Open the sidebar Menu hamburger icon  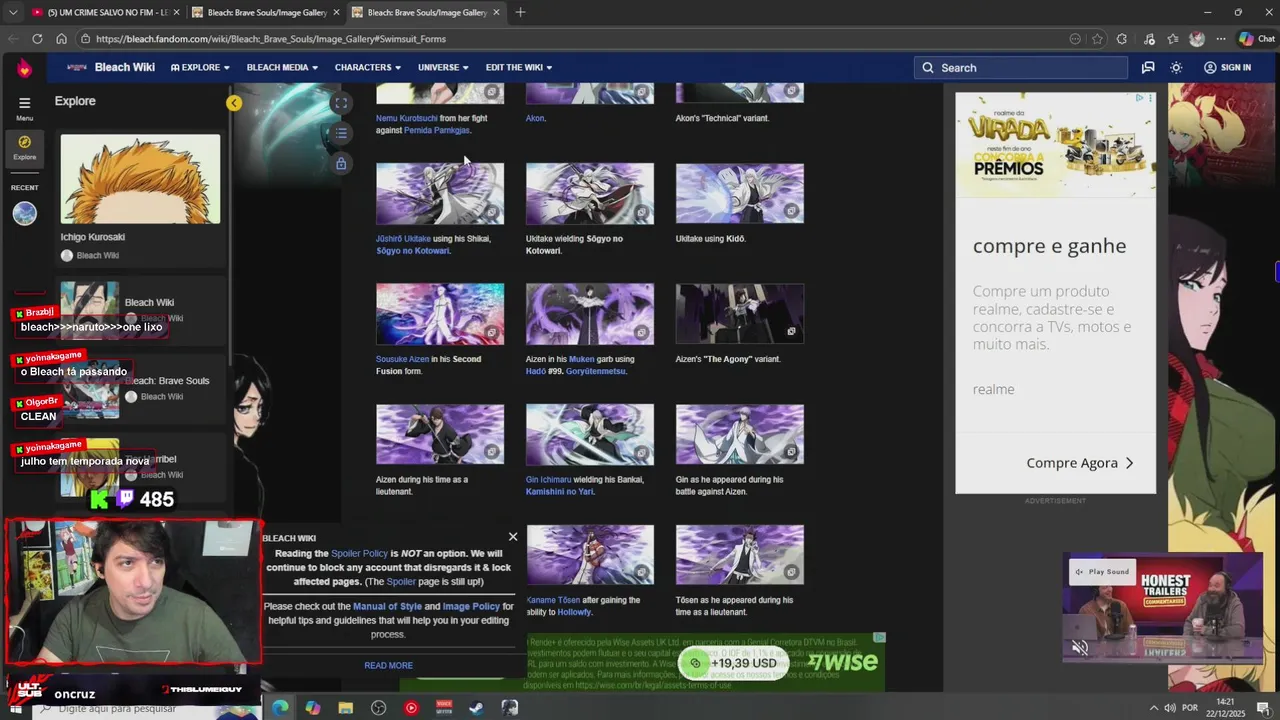pyautogui.click(x=24, y=102)
